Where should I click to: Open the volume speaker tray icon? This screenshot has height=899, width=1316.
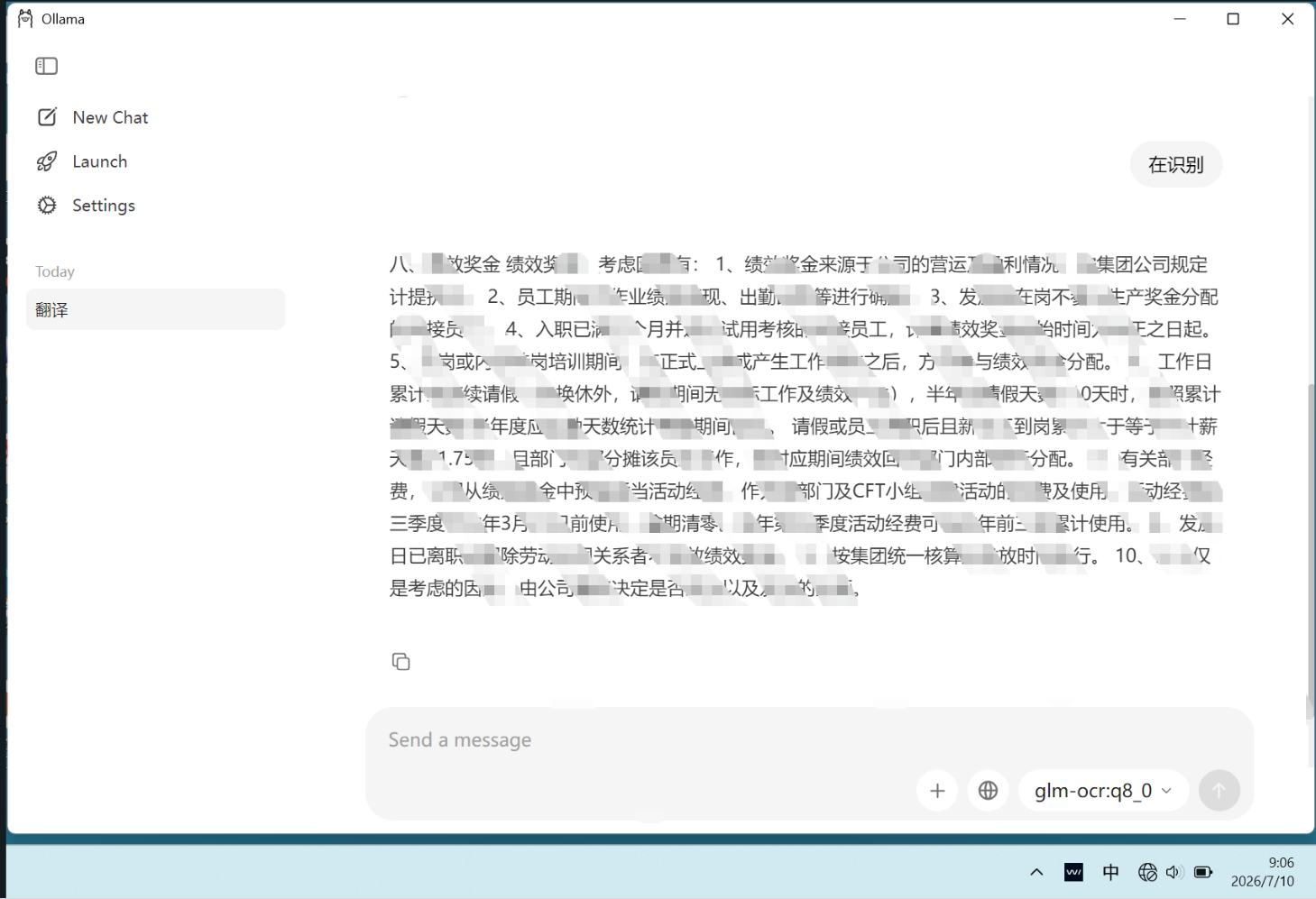click(x=1173, y=872)
